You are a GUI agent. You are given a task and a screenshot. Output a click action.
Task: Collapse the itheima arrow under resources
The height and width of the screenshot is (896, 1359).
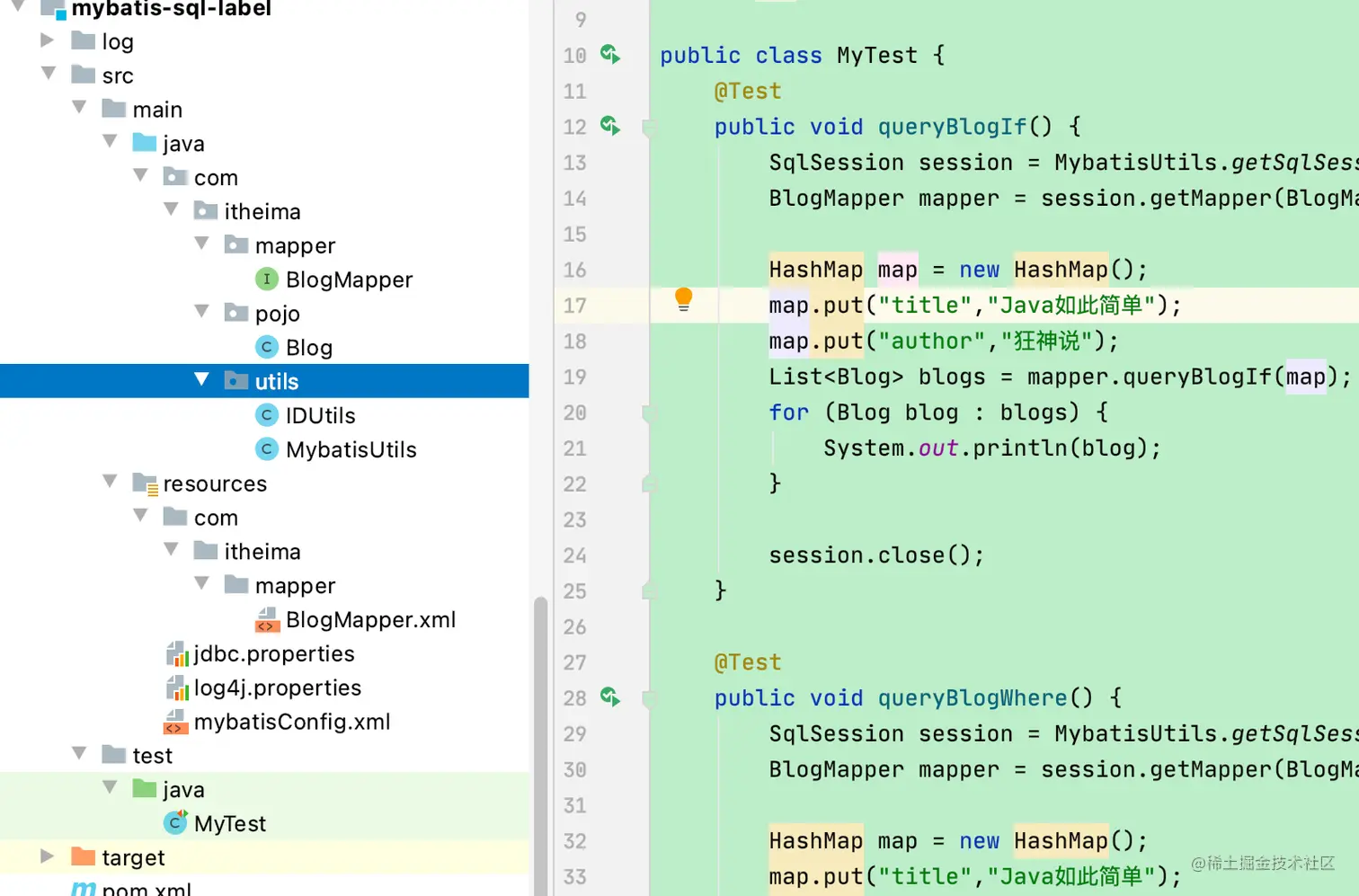(171, 550)
